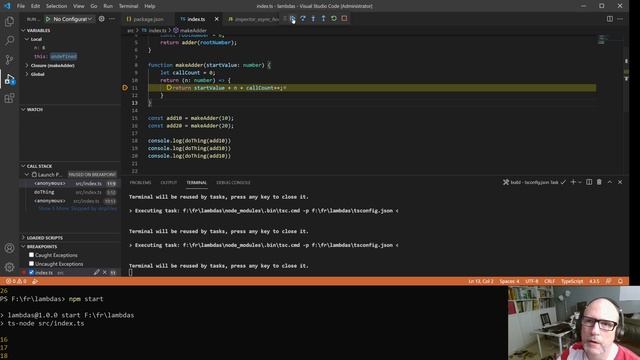
Task: Click the feedback icon in status bar
Action: pos(609,281)
